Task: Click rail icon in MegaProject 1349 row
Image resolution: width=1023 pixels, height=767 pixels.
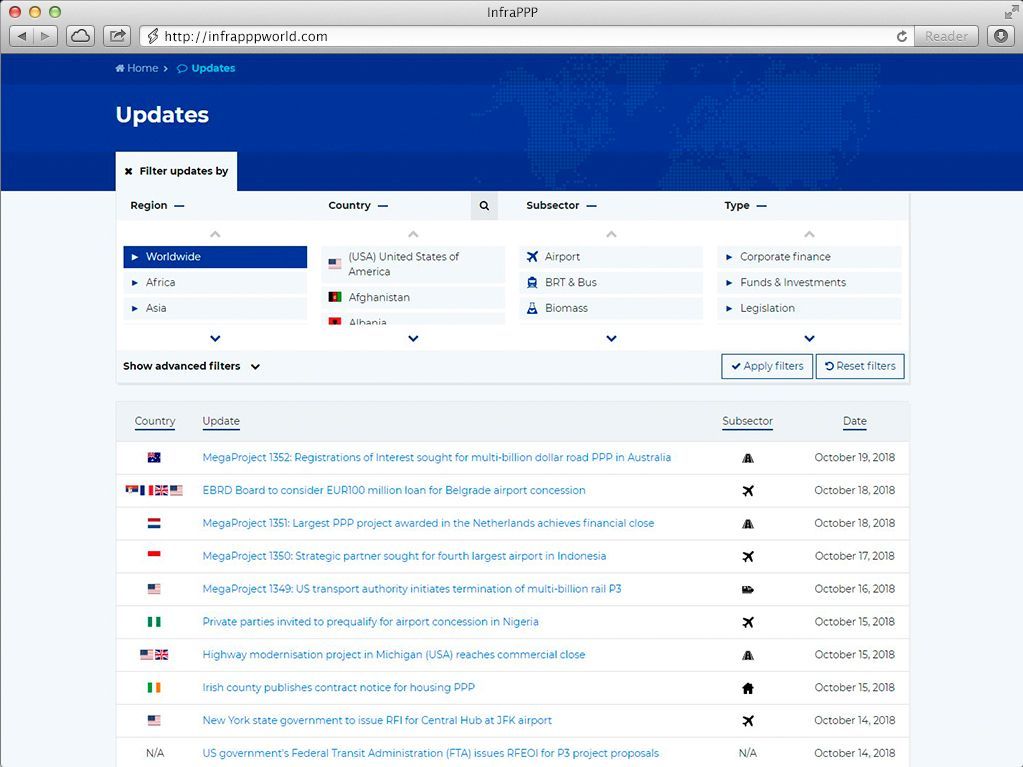Action: coord(747,590)
